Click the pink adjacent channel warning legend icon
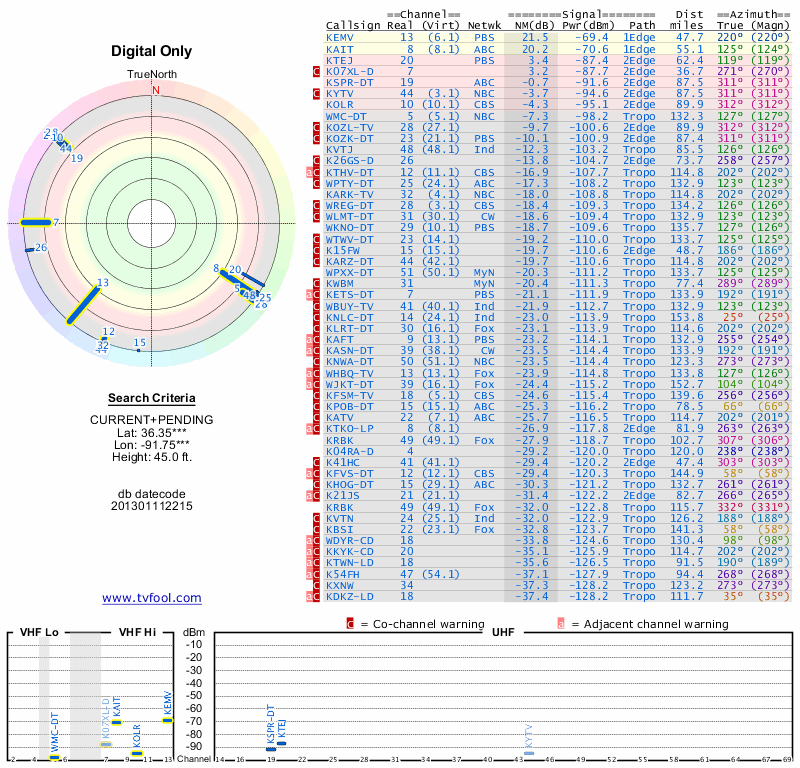800x768 pixels. point(561,624)
